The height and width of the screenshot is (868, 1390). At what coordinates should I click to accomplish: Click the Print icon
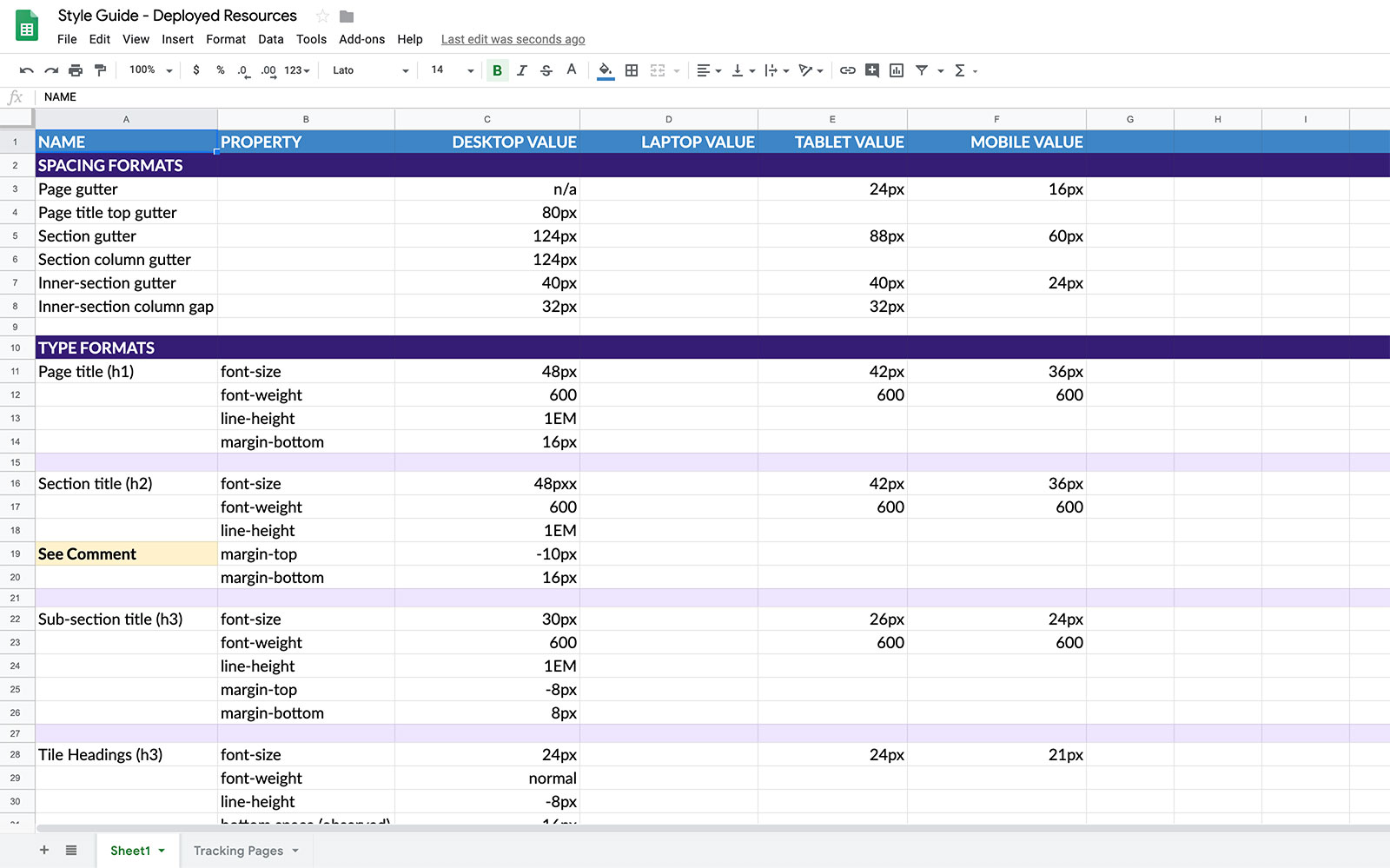(x=76, y=70)
